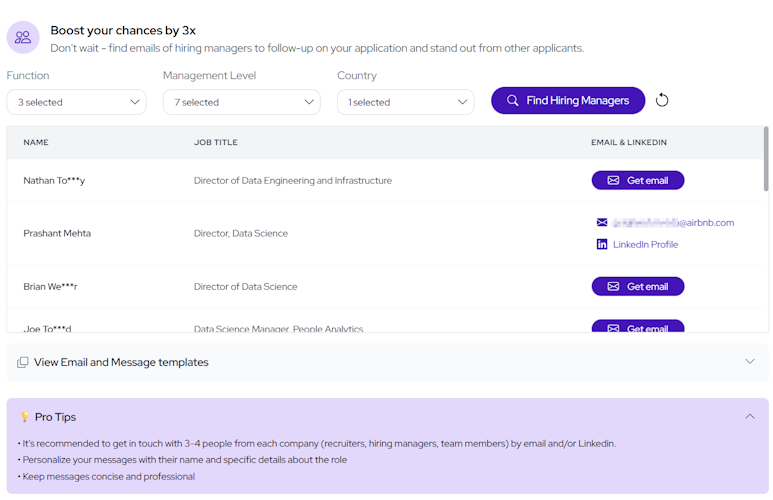Click the tip about personalizing your messages
This screenshot has width=773, height=500.
(x=184, y=460)
